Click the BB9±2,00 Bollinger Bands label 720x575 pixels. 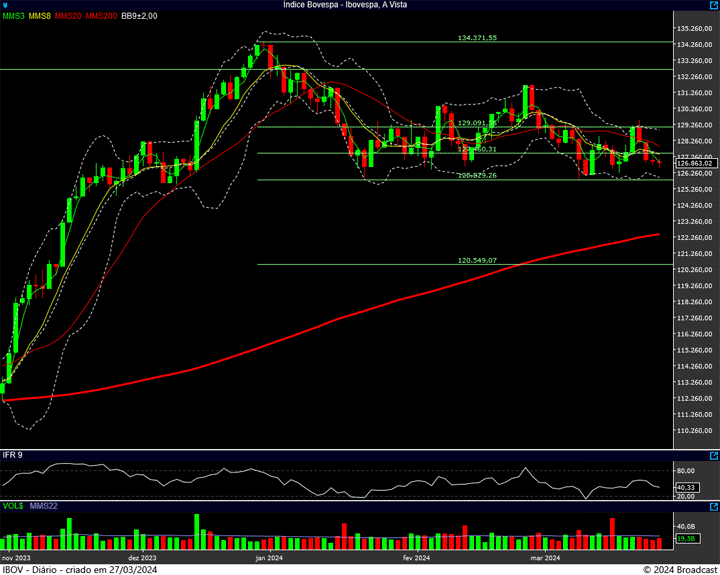(x=139, y=16)
